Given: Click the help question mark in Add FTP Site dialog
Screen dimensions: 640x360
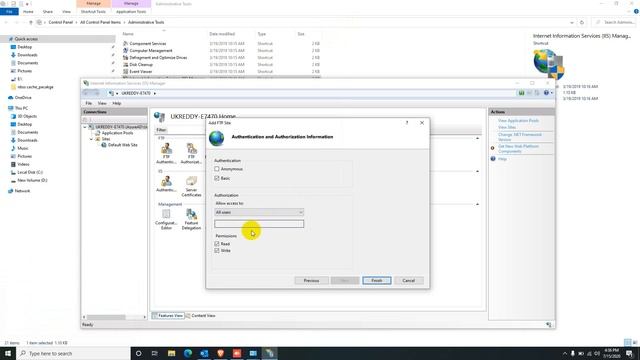Looking at the screenshot, I should [407, 122].
